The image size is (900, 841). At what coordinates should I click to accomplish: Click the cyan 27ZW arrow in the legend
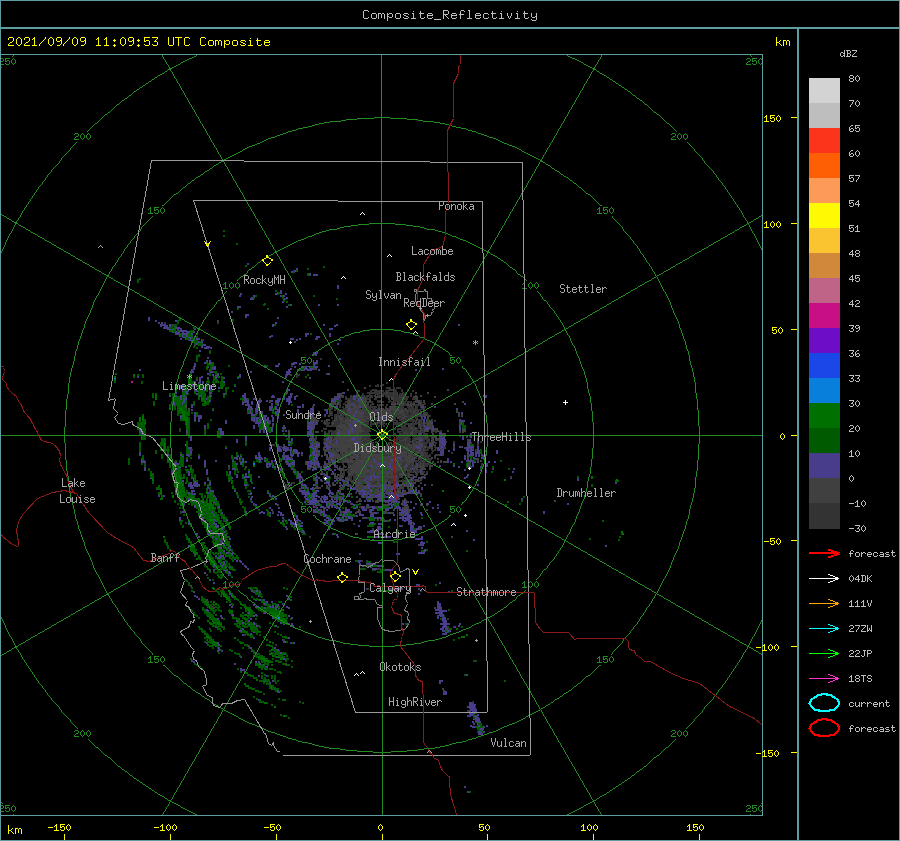[824, 629]
